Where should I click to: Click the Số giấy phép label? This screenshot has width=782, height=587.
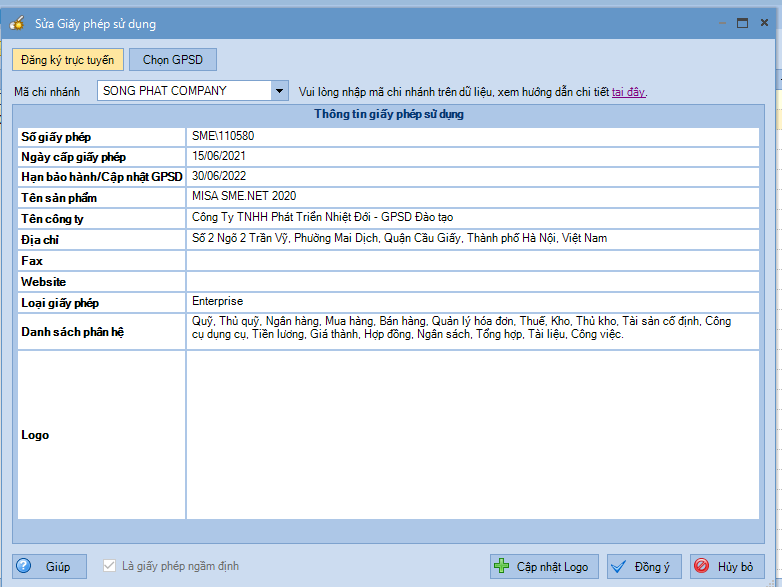(x=56, y=137)
